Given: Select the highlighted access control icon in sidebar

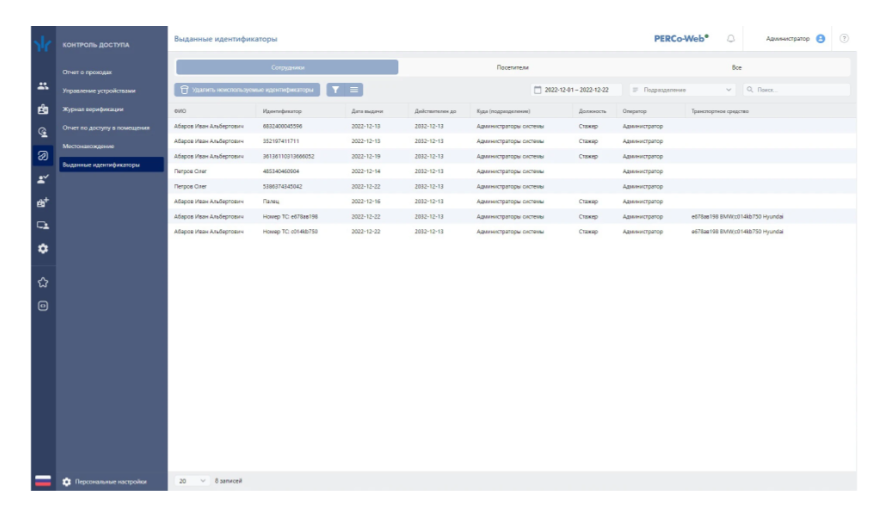Looking at the screenshot, I should [x=43, y=156].
